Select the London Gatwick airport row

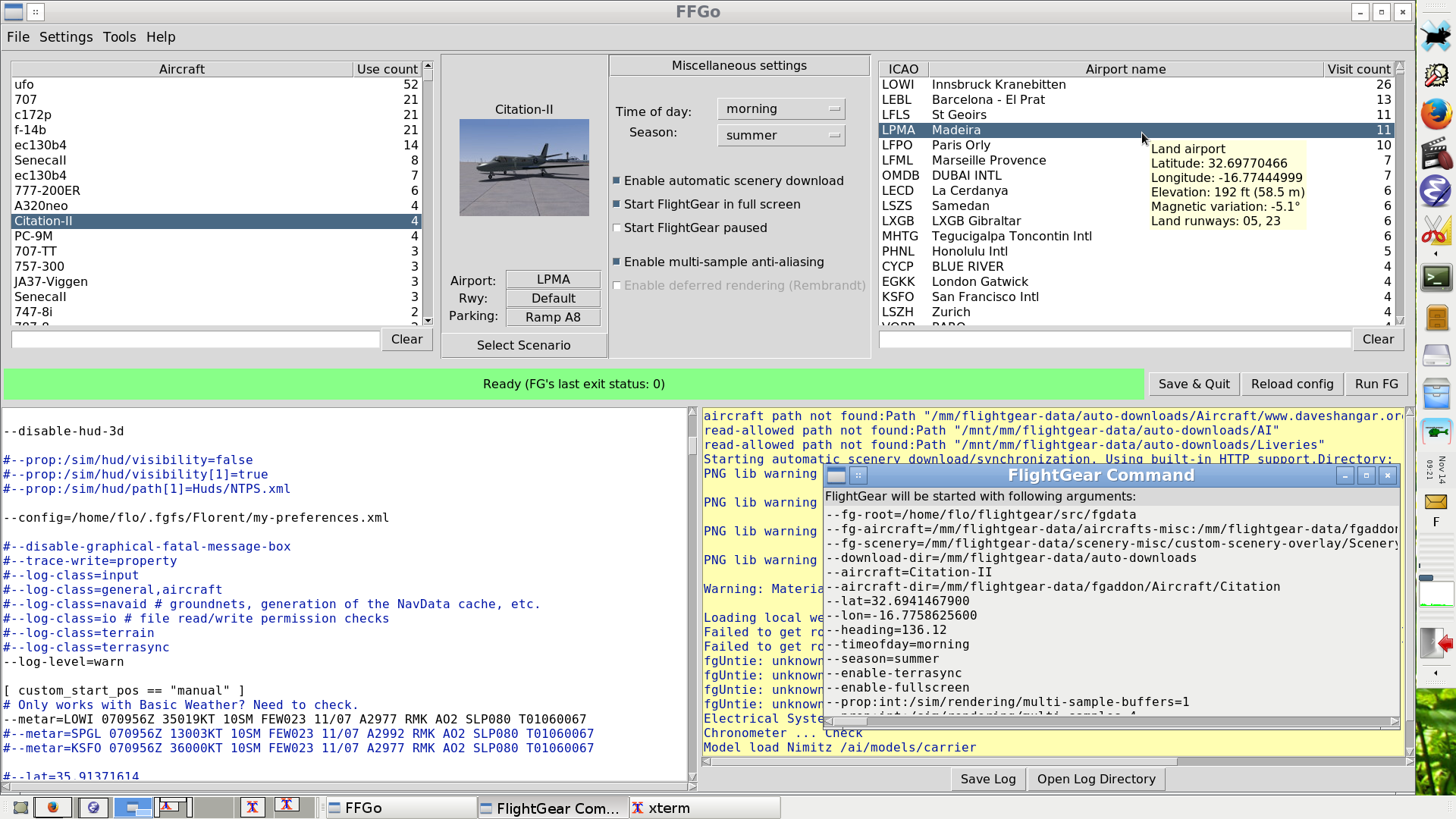(1137, 281)
